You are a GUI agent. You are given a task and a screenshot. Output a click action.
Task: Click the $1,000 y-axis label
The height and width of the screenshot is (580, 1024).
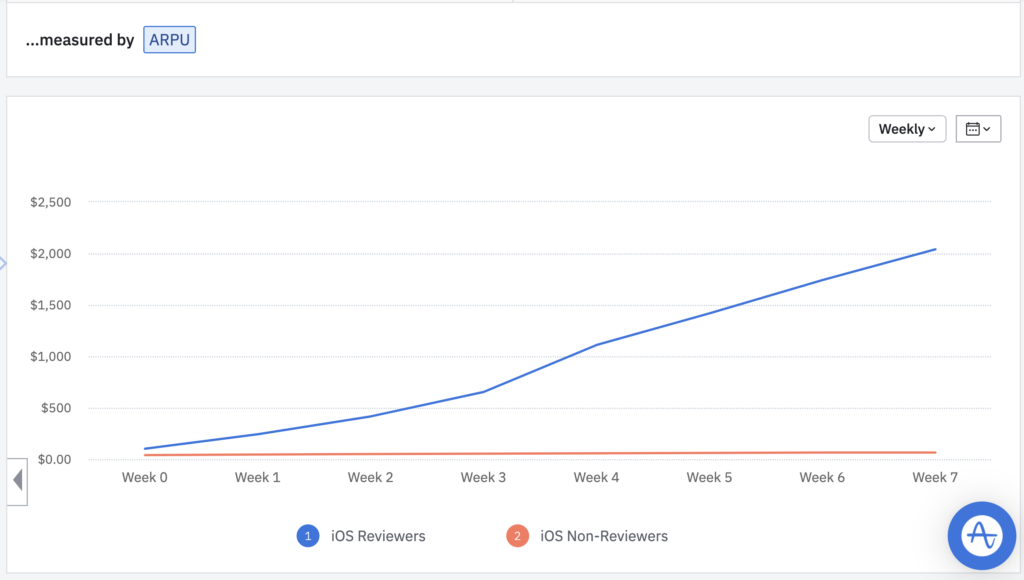click(x=51, y=357)
